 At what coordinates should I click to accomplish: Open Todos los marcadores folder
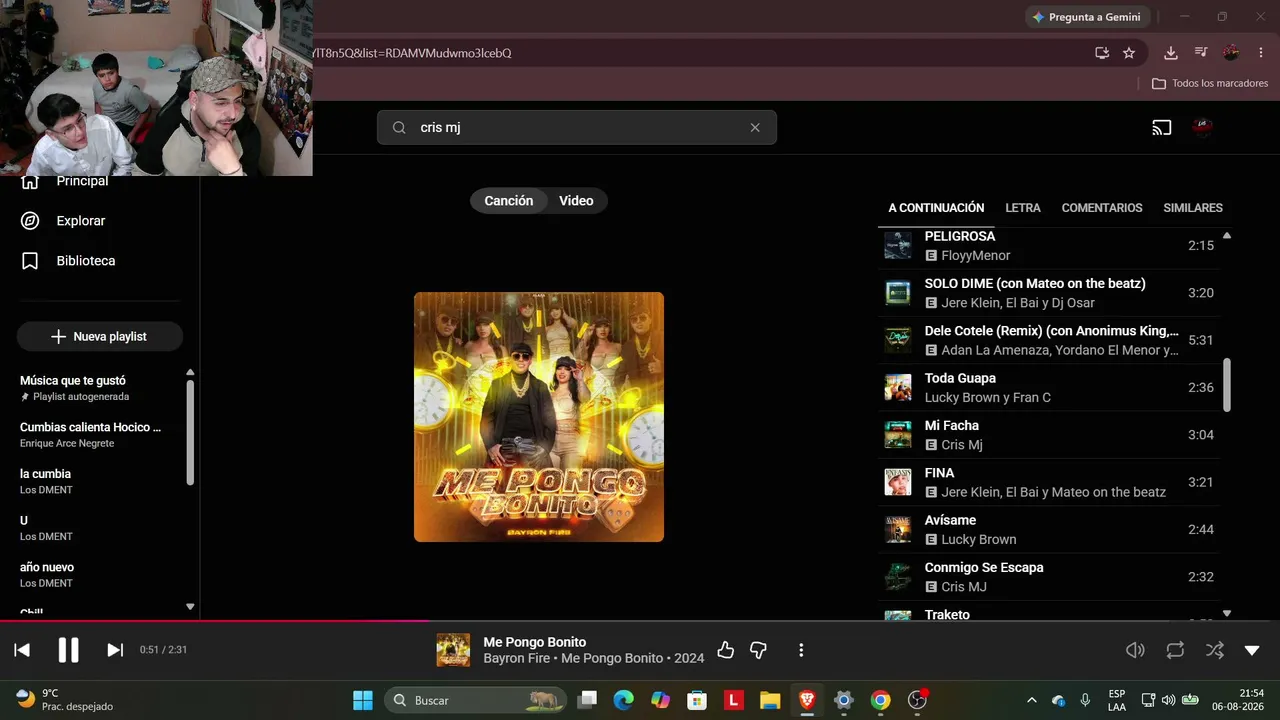(x=1210, y=84)
